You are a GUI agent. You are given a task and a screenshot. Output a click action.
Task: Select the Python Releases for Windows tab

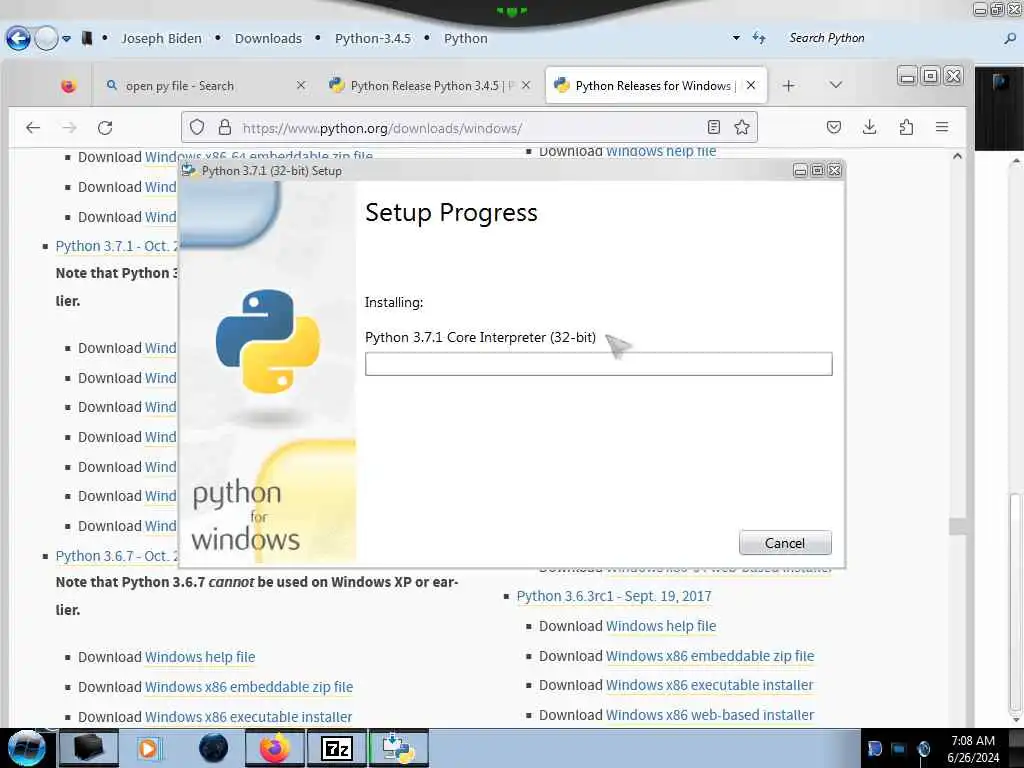click(656, 86)
